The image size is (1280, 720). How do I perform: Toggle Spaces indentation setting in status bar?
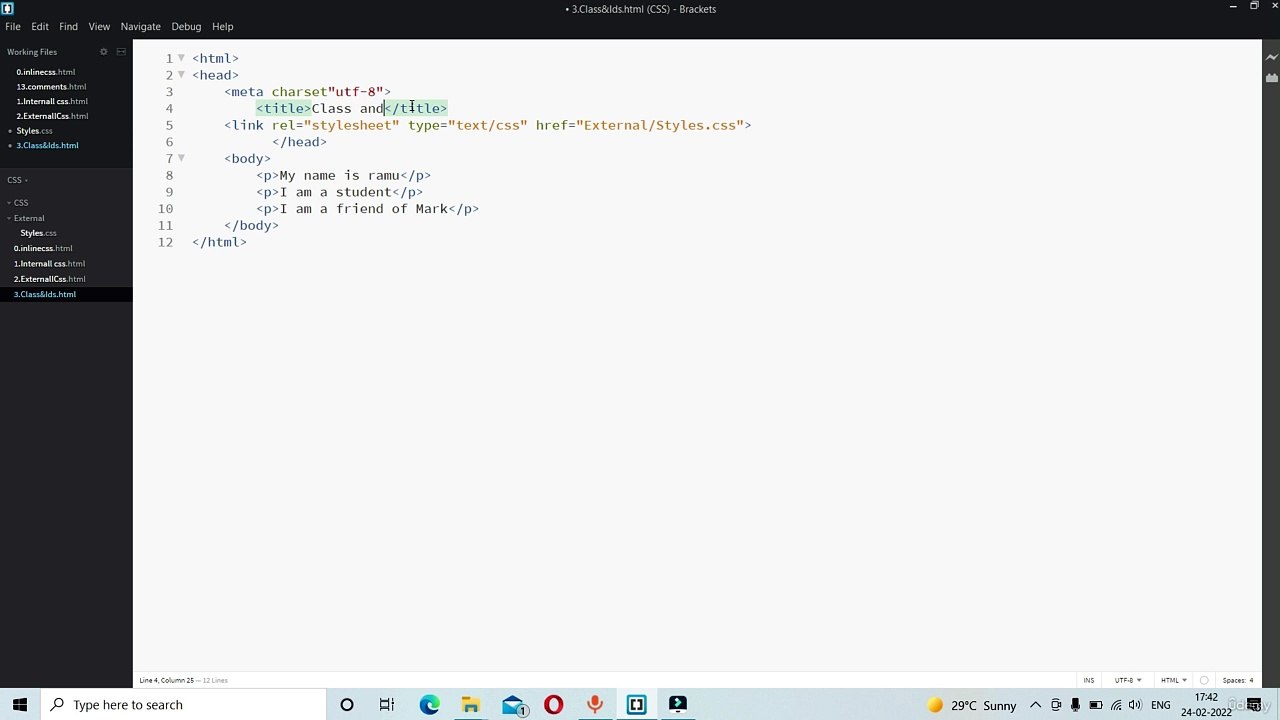click(x=1237, y=680)
